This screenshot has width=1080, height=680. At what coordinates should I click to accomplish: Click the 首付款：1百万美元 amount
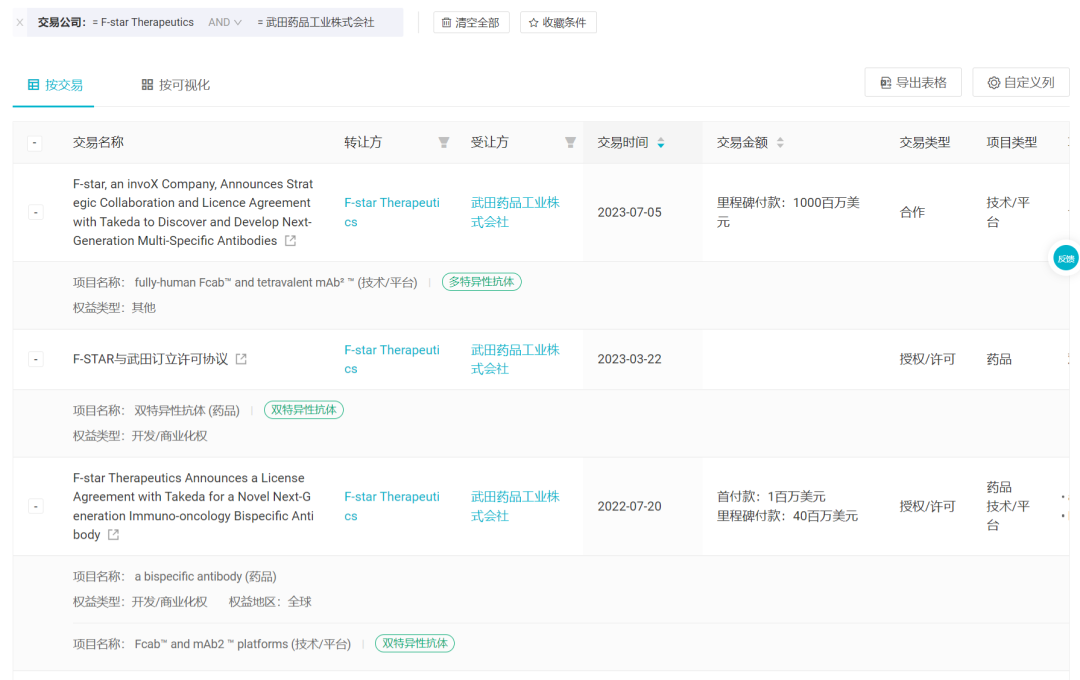(x=771, y=497)
